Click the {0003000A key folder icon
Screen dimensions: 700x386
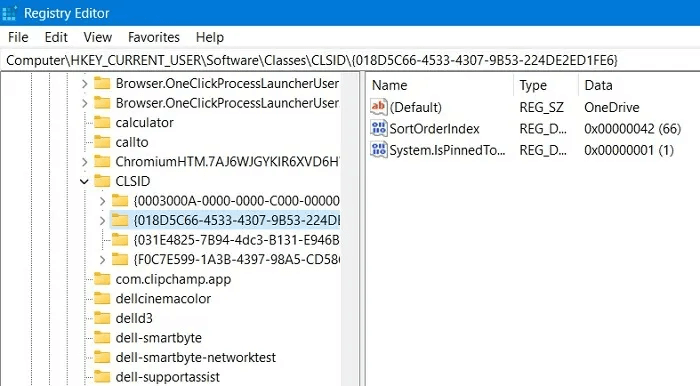pyautogui.click(x=120, y=200)
